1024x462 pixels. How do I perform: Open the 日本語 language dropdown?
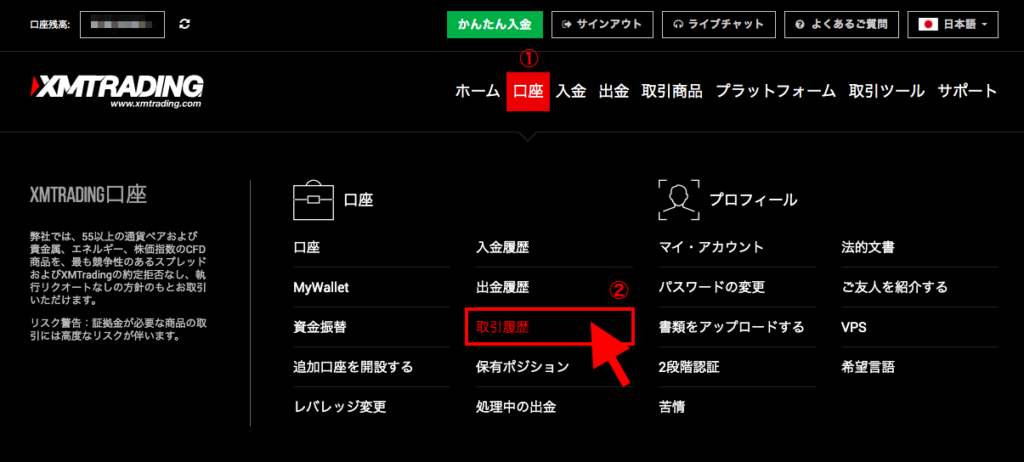952,25
